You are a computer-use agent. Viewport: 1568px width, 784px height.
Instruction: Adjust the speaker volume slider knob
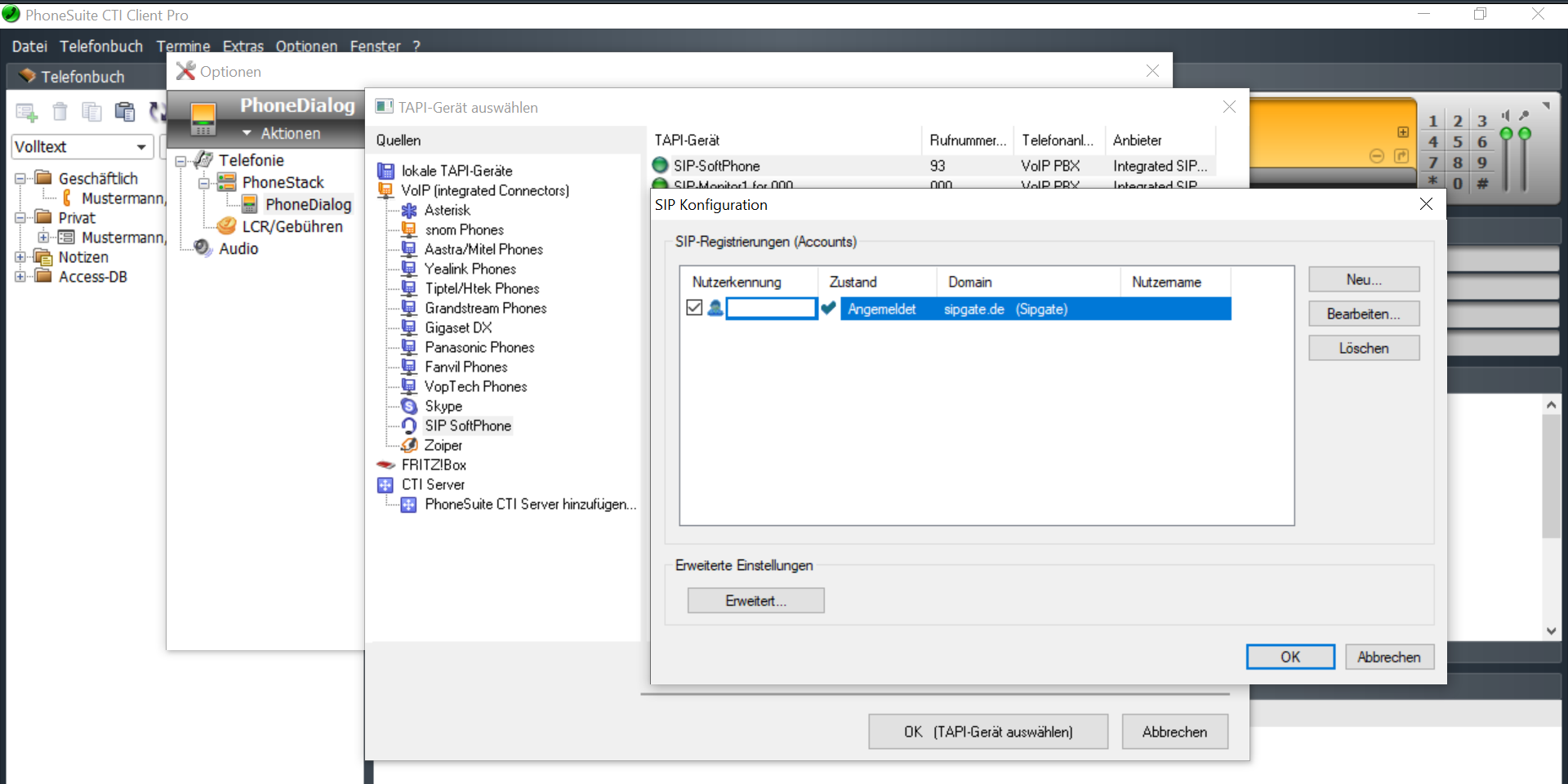[1507, 133]
